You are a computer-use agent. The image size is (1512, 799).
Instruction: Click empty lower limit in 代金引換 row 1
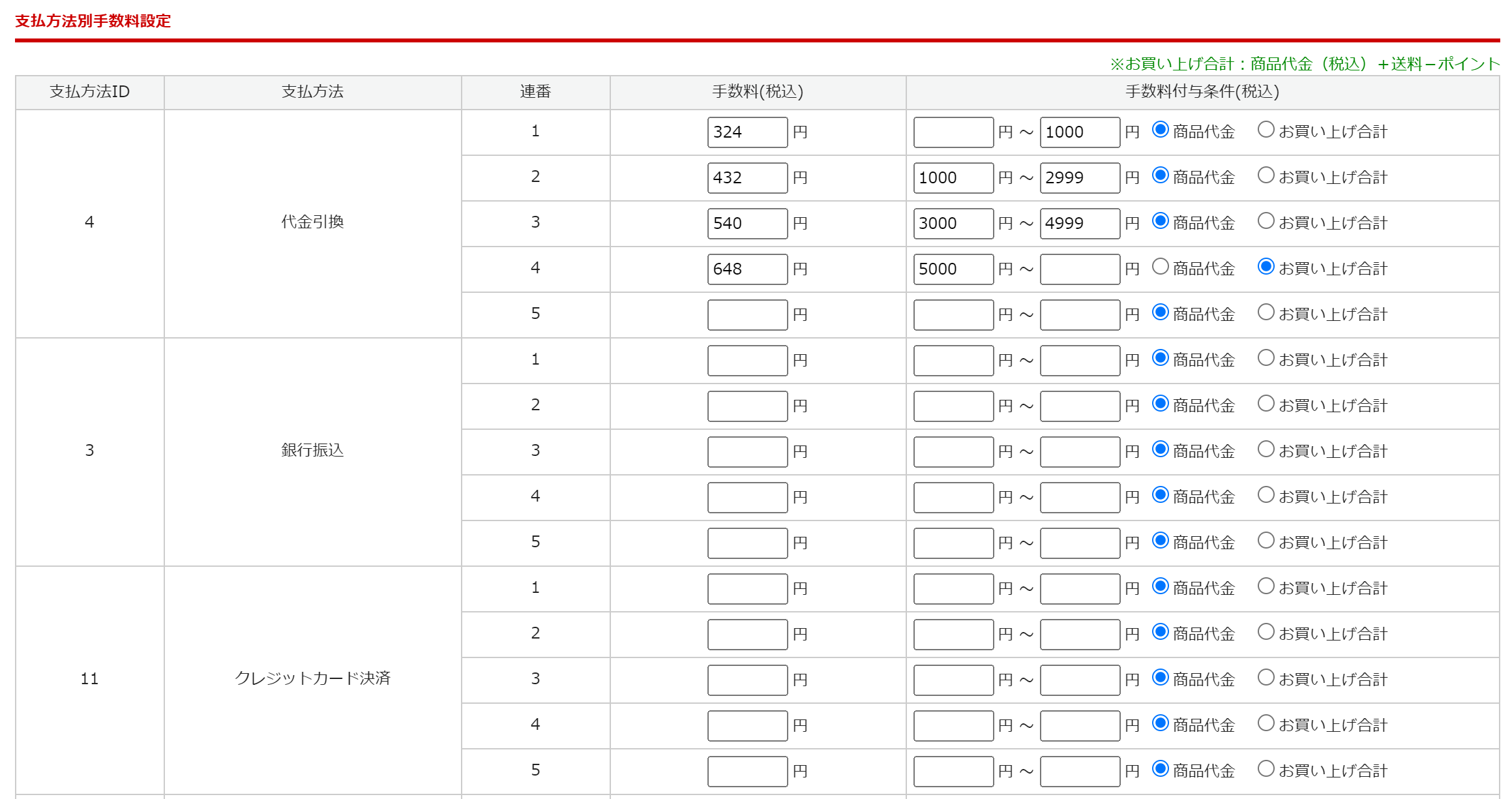coord(953,132)
